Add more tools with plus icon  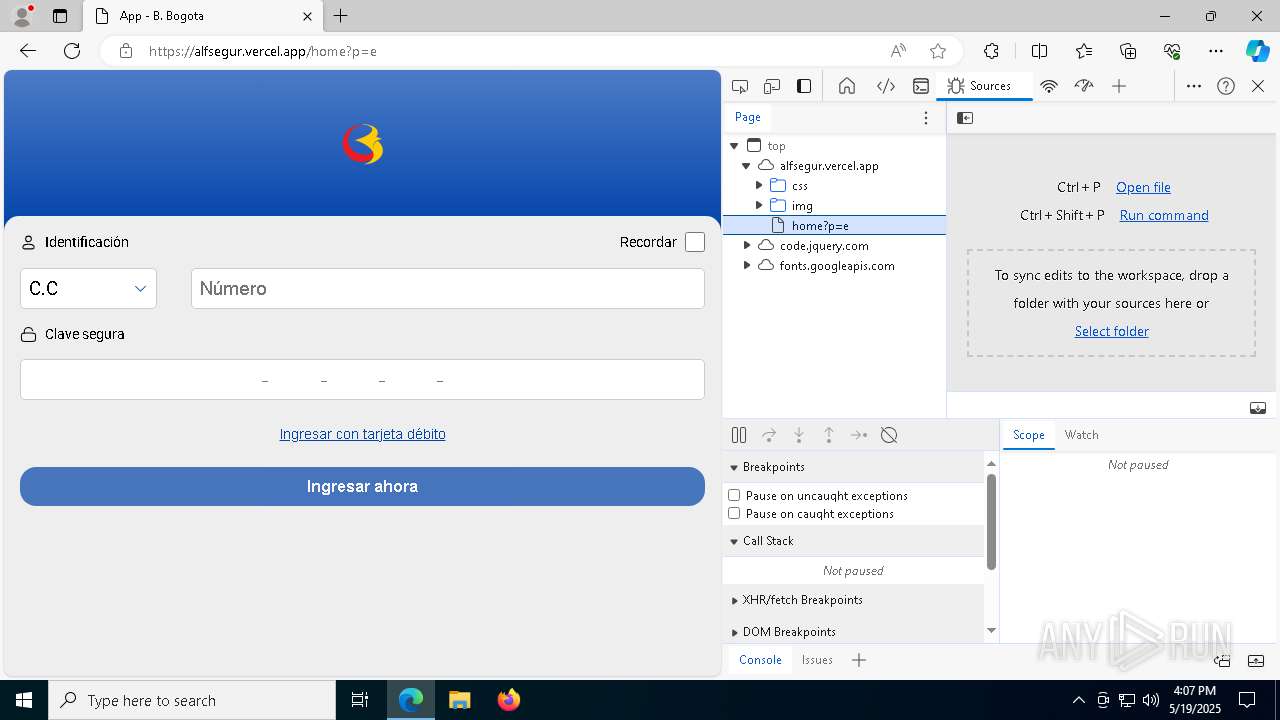click(1119, 86)
